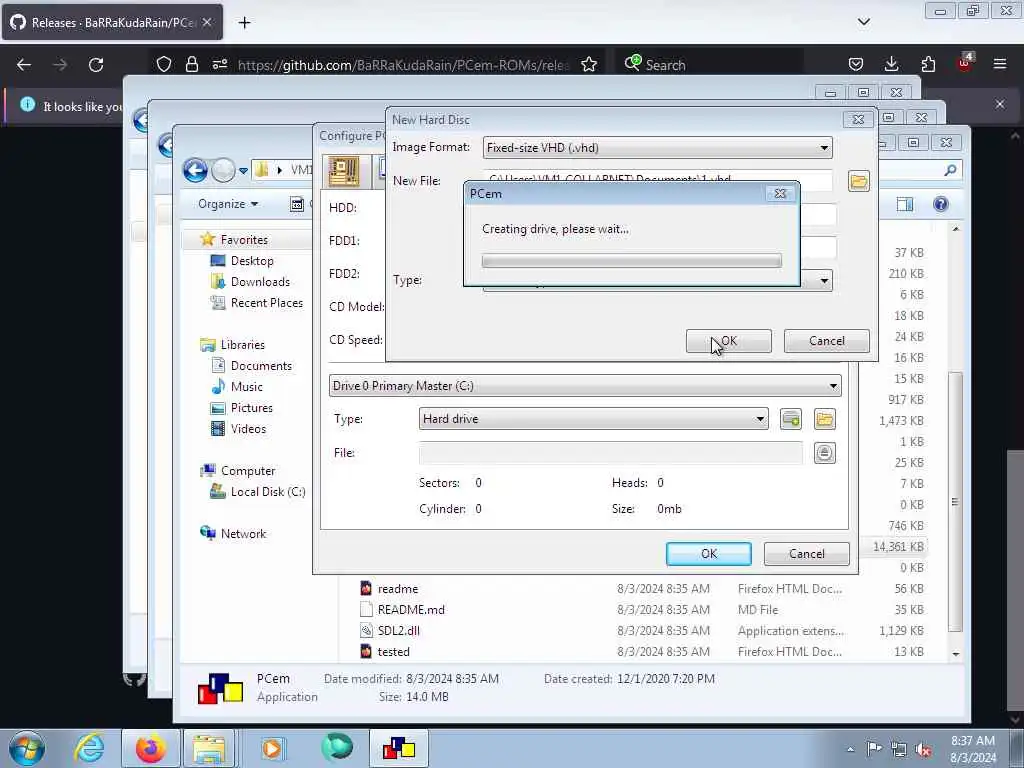Image resolution: width=1024 pixels, height=768 pixels.
Task: Click the drive File path field
Action: (611, 453)
